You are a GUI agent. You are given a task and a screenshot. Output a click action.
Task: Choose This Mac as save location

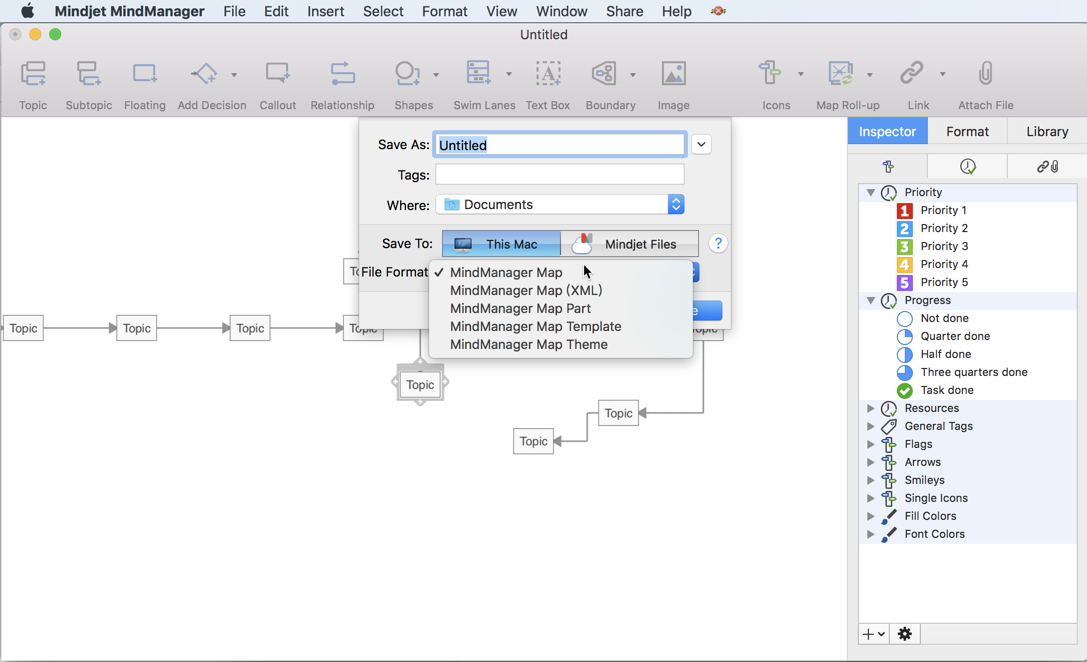(x=501, y=244)
